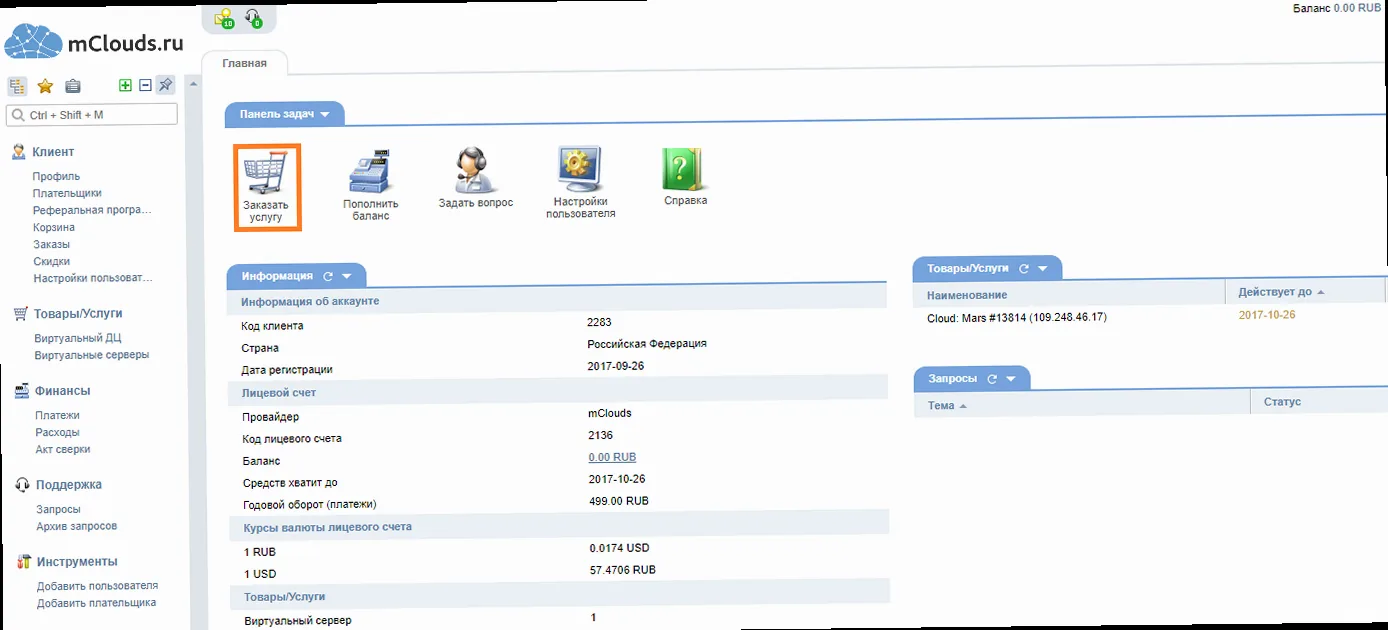Select the Заказать услугу shopping cart icon
The width and height of the screenshot is (1388, 630).
click(x=267, y=186)
